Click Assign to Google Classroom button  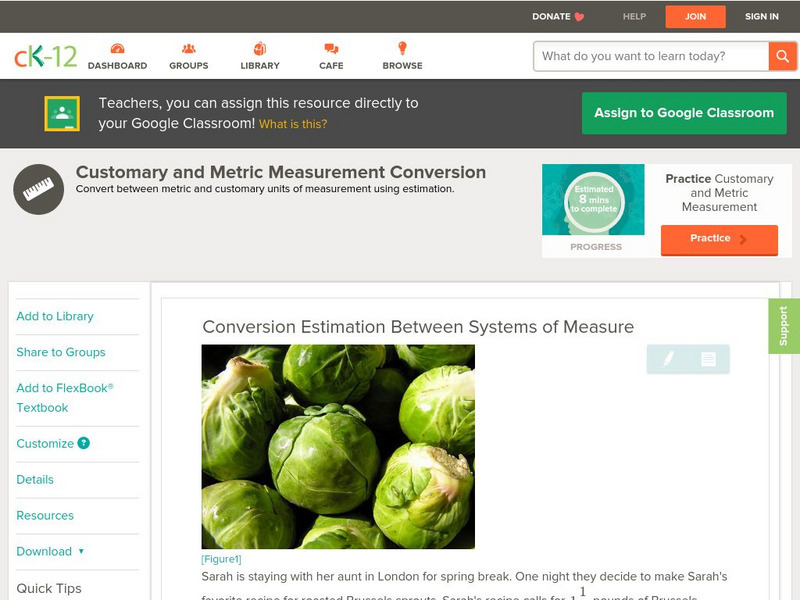pyautogui.click(x=684, y=113)
